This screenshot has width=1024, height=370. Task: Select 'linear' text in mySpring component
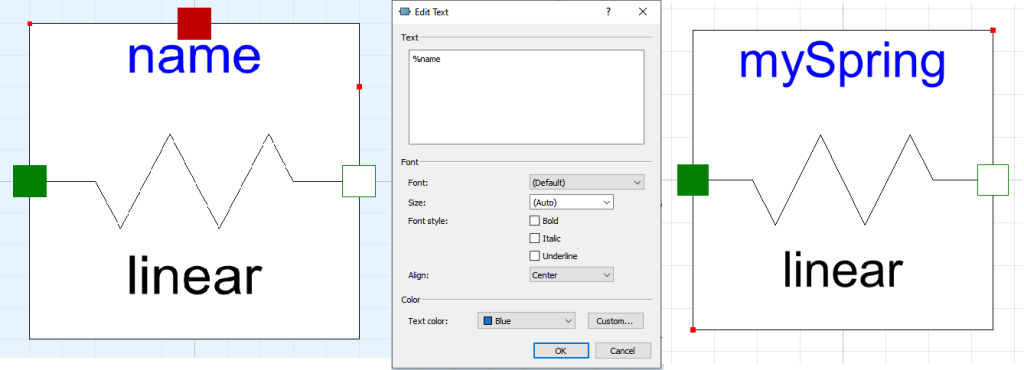[x=842, y=269]
